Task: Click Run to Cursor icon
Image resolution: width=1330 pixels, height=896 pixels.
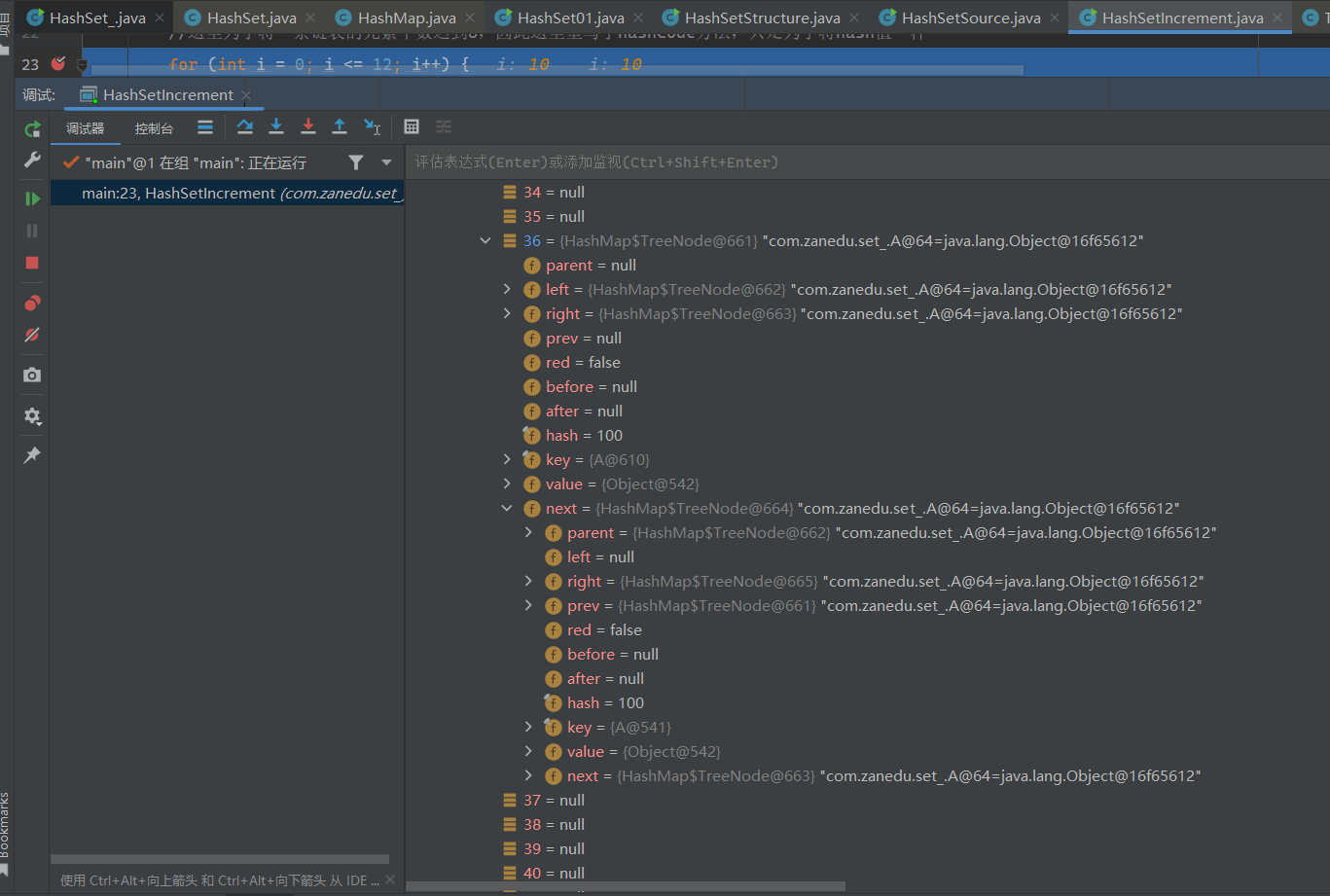Action: click(x=372, y=126)
